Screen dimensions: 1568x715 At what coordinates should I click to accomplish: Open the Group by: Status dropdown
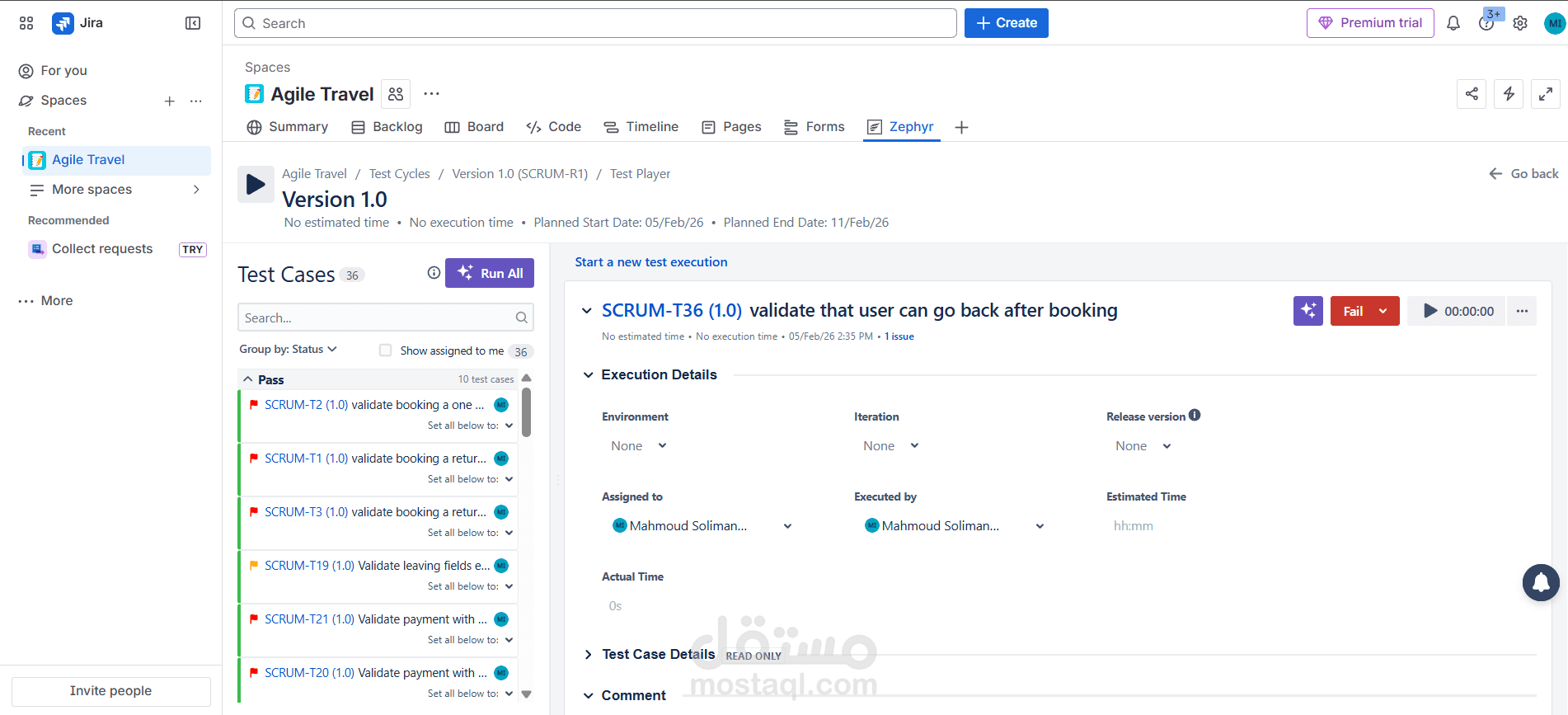[x=289, y=350]
